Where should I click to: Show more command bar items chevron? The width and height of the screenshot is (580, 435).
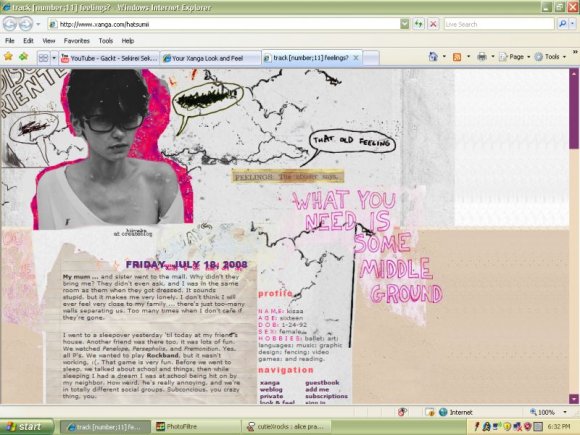click(x=575, y=52)
